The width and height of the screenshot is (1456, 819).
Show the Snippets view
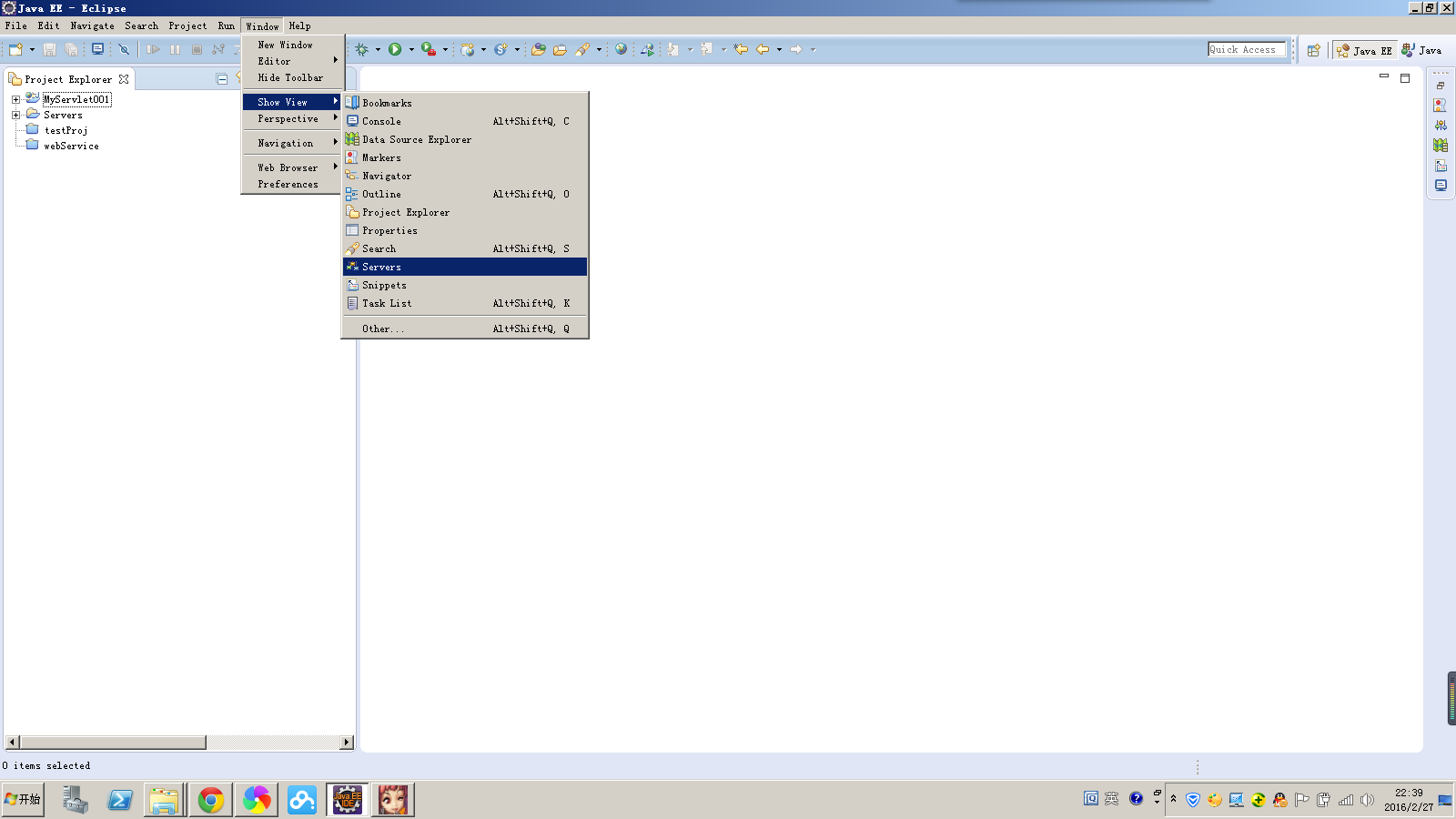click(465, 285)
